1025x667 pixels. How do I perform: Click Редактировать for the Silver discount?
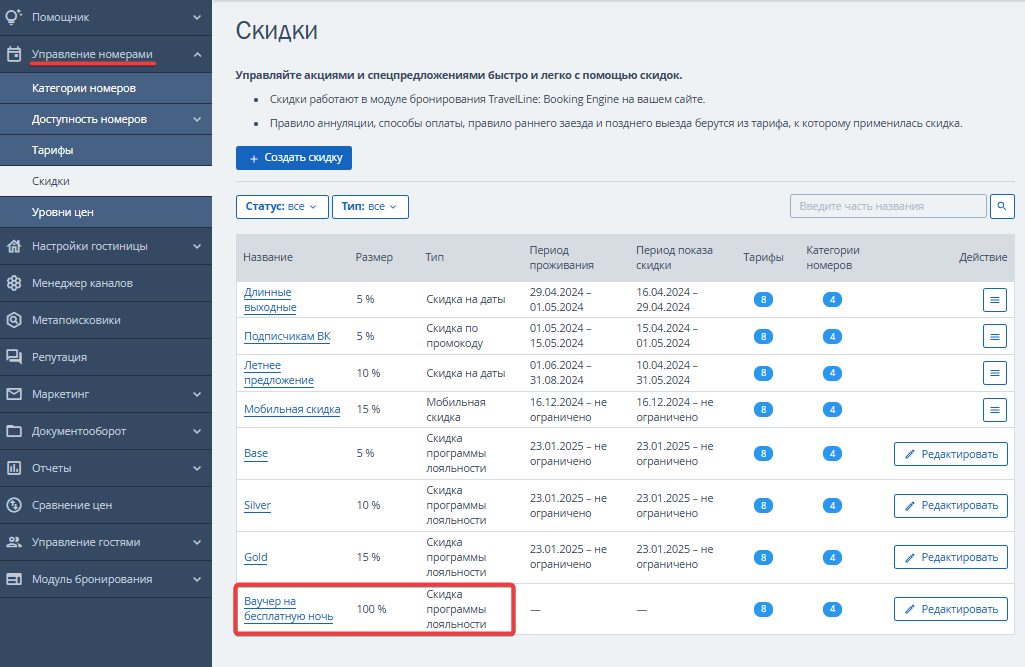pyautogui.click(x=950, y=505)
